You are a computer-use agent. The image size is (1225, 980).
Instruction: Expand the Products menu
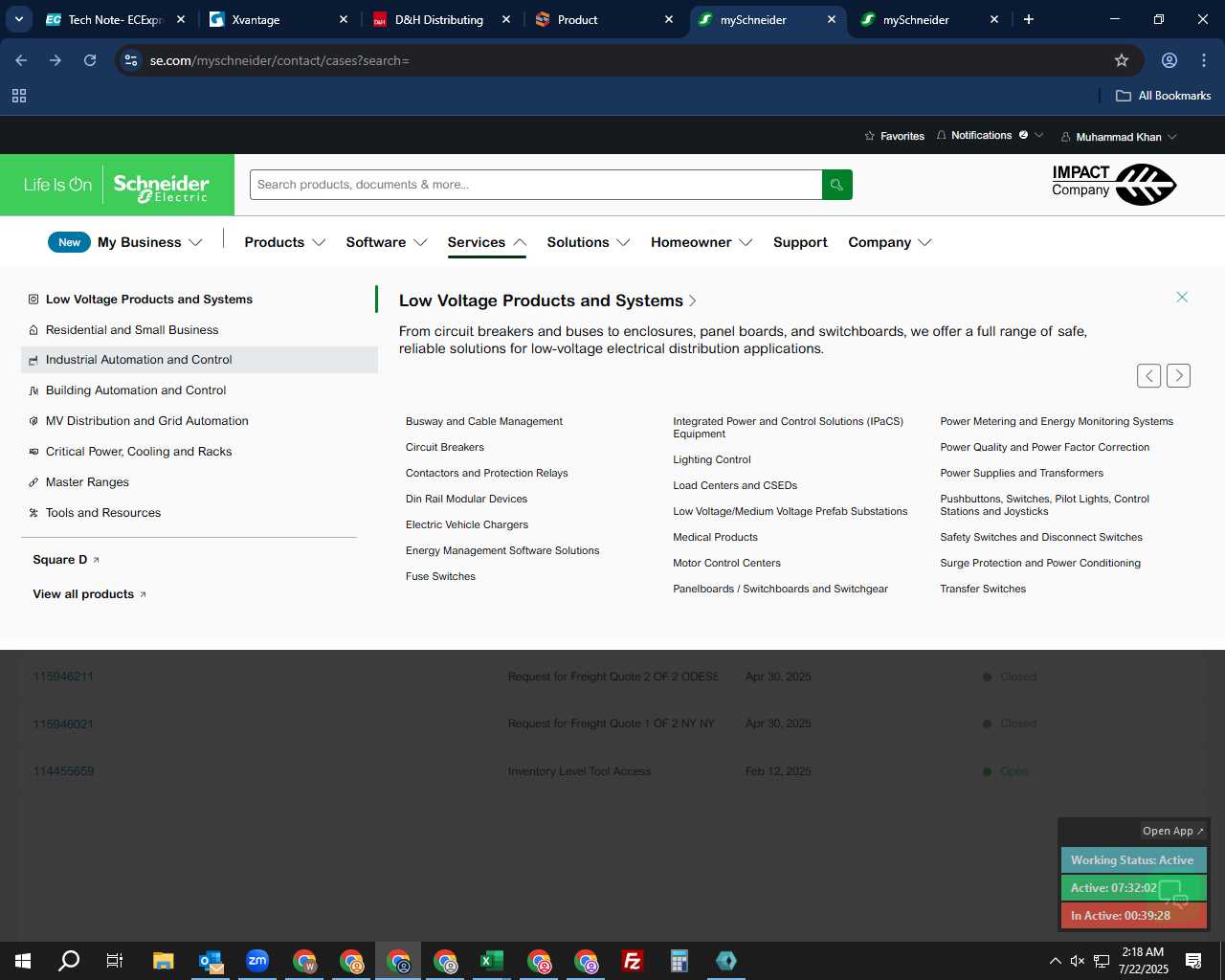pos(285,242)
